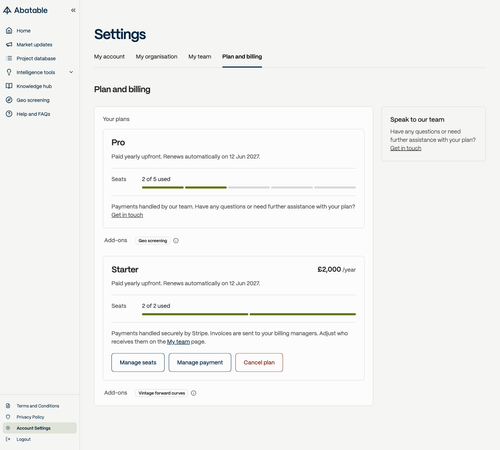Click the 'Your plans' label
Image resolution: width=500 pixels, height=450 pixels.
click(116, 119)
